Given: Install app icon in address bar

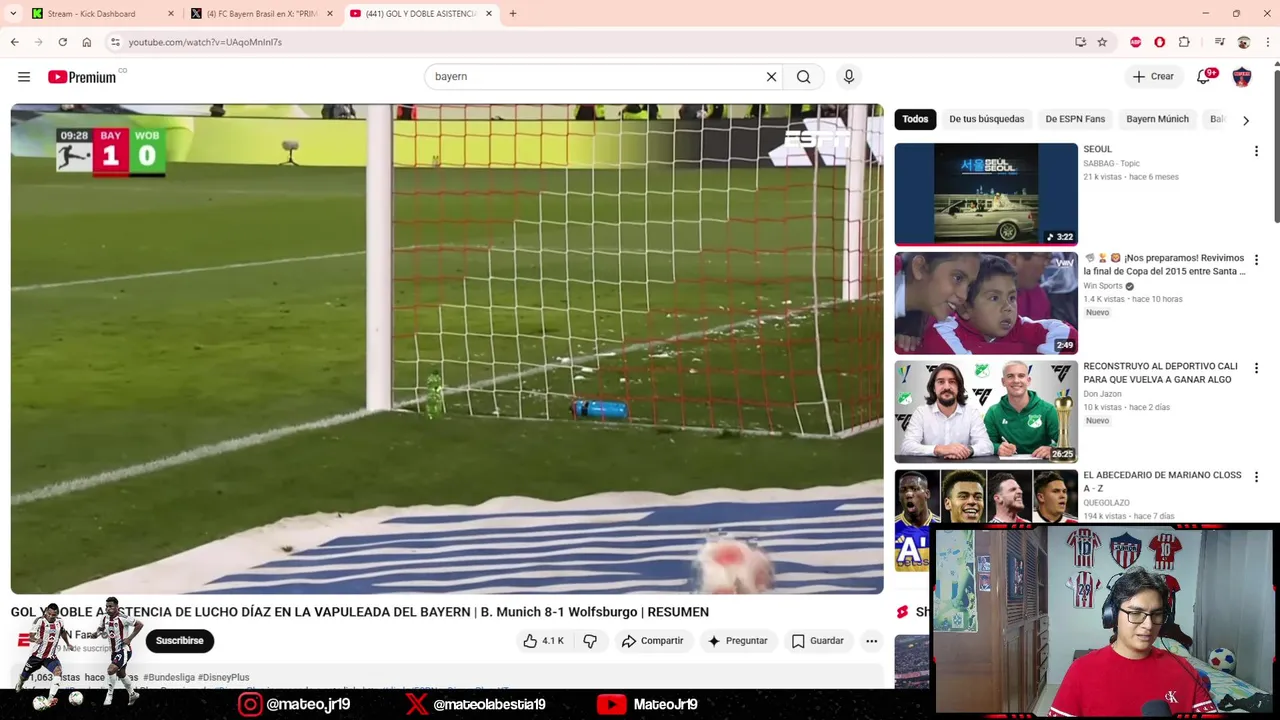Looking at the screenshot, I should (1080, 42).
